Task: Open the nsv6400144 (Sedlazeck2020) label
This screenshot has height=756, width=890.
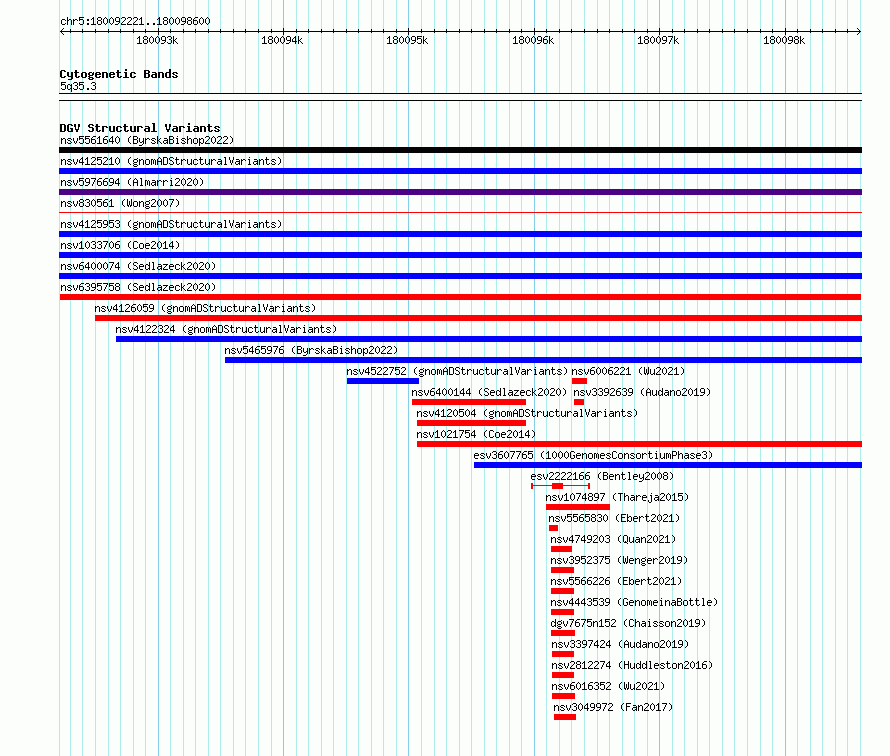Action: (489, 392)
